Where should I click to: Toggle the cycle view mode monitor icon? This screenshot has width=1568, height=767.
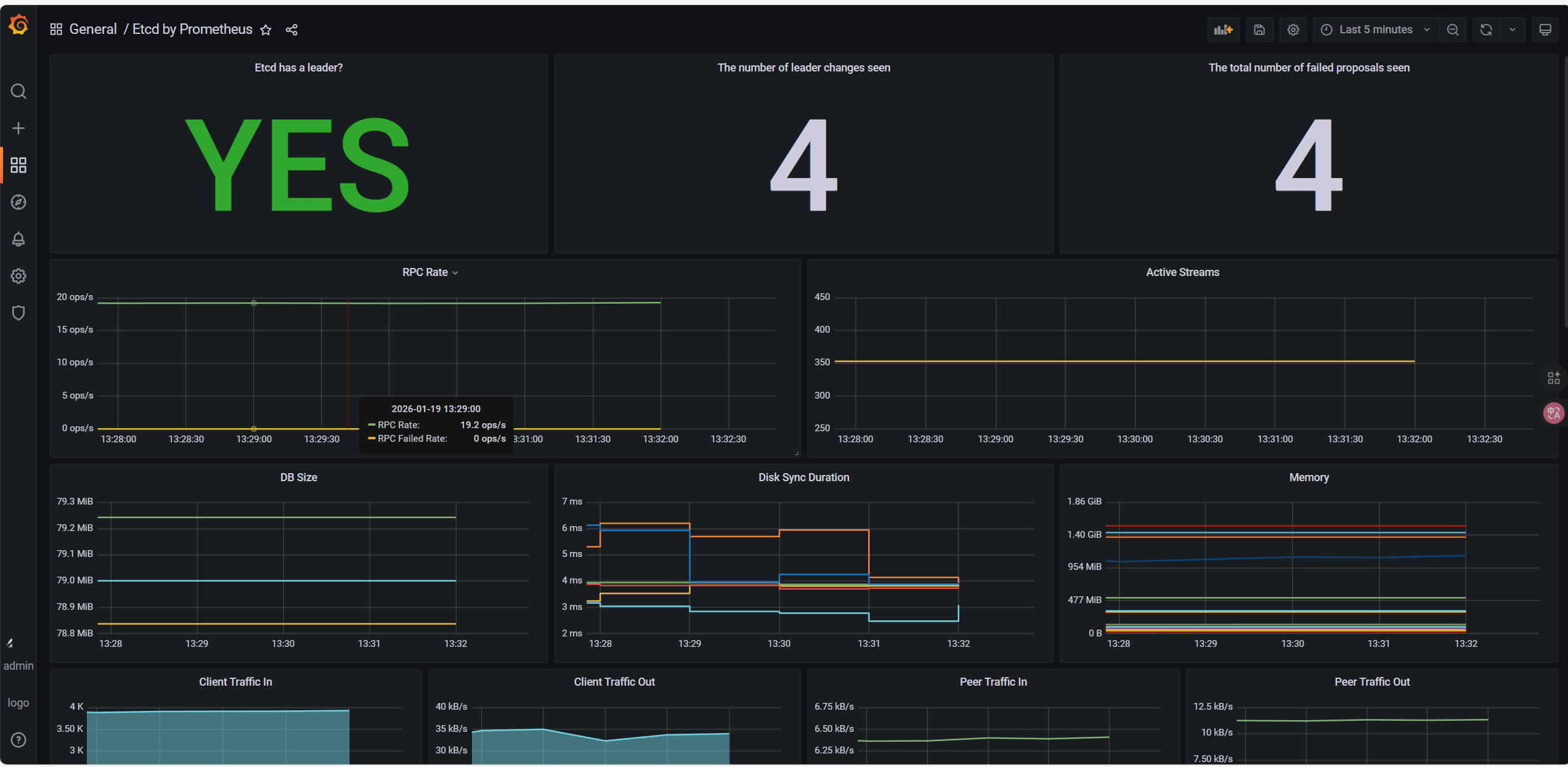coord(1545,30)
